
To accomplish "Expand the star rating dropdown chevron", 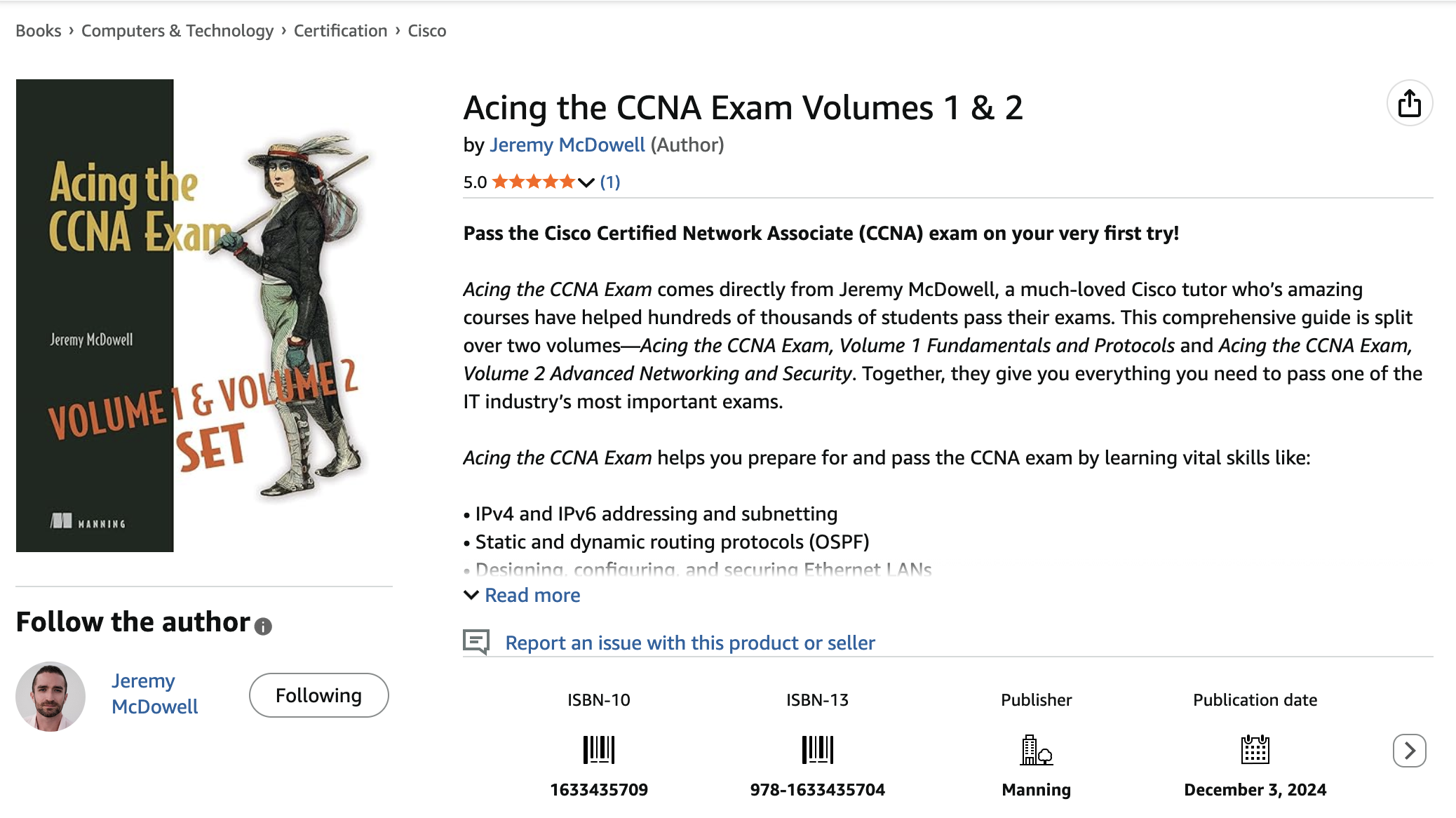I will [586, 182].
